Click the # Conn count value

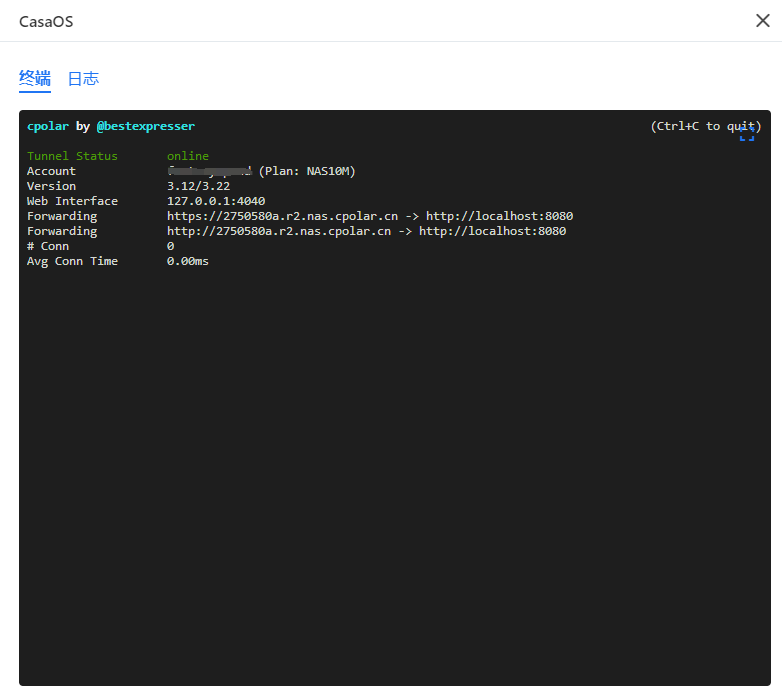pyautogui.click(x=171, y=246)
